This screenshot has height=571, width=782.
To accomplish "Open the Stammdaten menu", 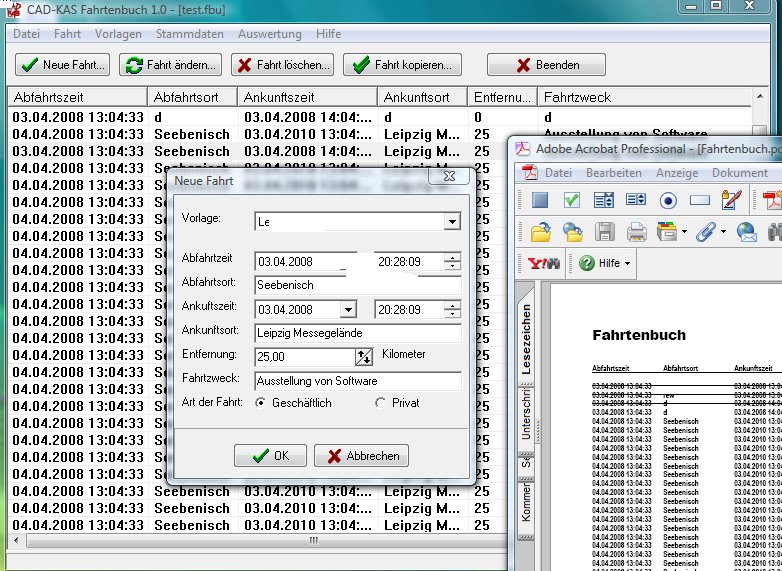I will pyautogui.click(x=189, y=34).
